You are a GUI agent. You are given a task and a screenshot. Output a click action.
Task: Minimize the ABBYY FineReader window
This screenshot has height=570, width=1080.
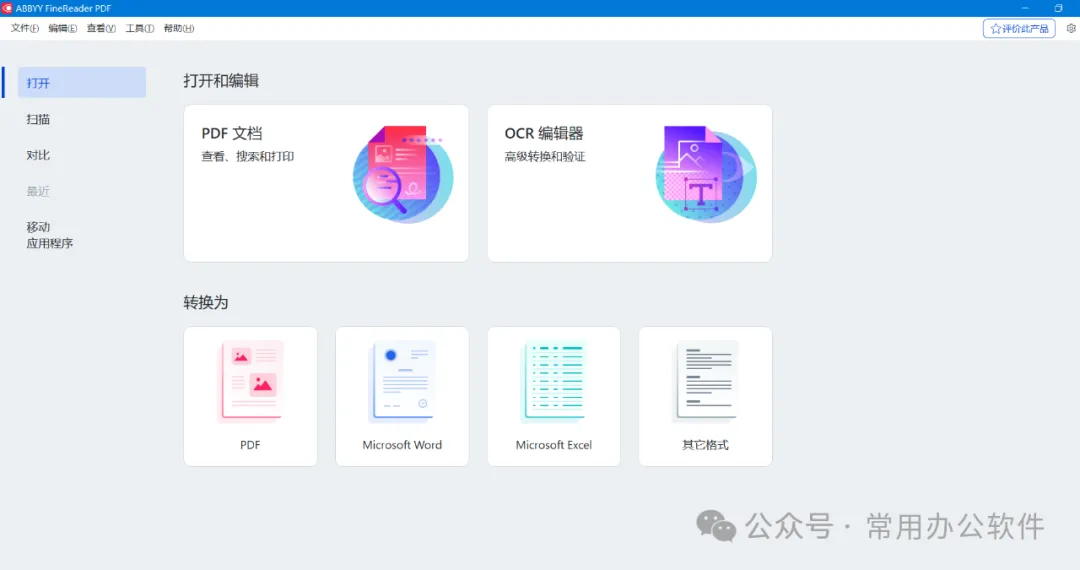point(1025,8)
